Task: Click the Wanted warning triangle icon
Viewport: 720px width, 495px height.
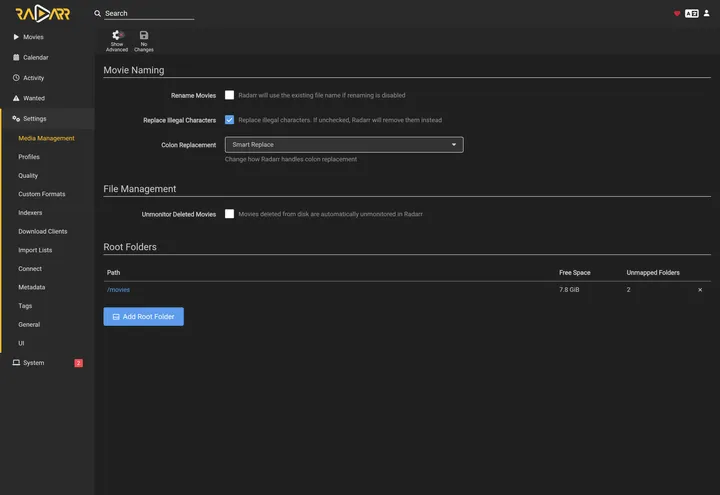Action: pyautogui.click(x=16, y=98)
